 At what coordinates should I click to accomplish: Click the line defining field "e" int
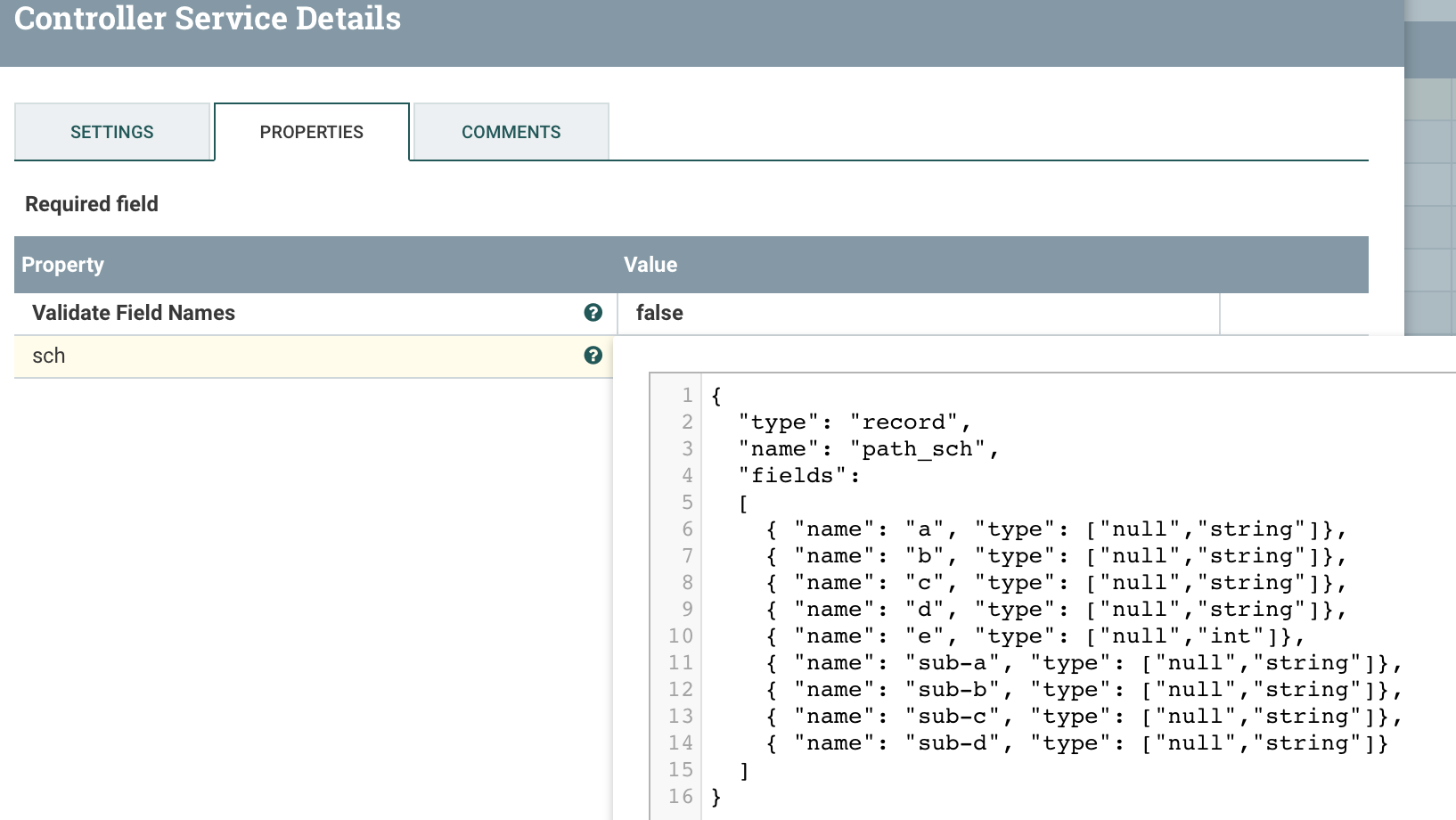(1035, 636)
